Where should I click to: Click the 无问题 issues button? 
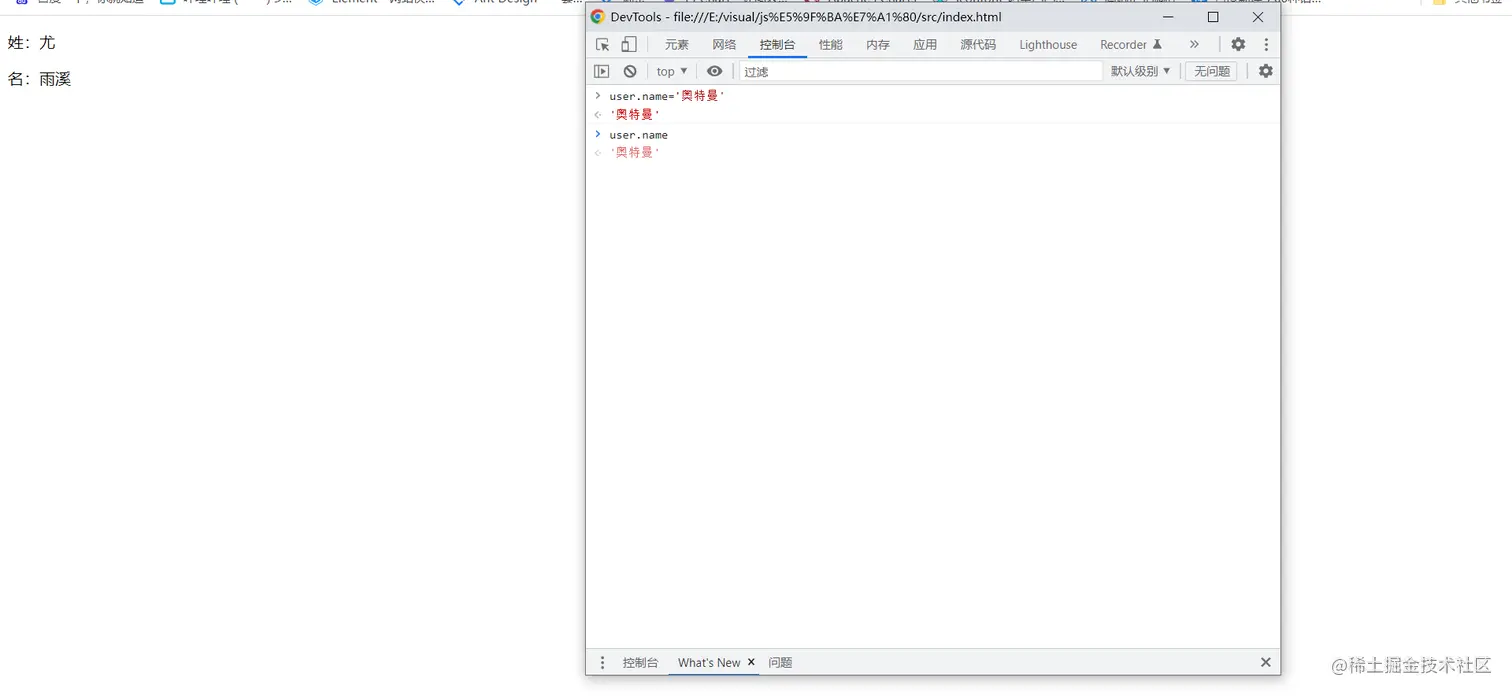[x=1211, y=71]
